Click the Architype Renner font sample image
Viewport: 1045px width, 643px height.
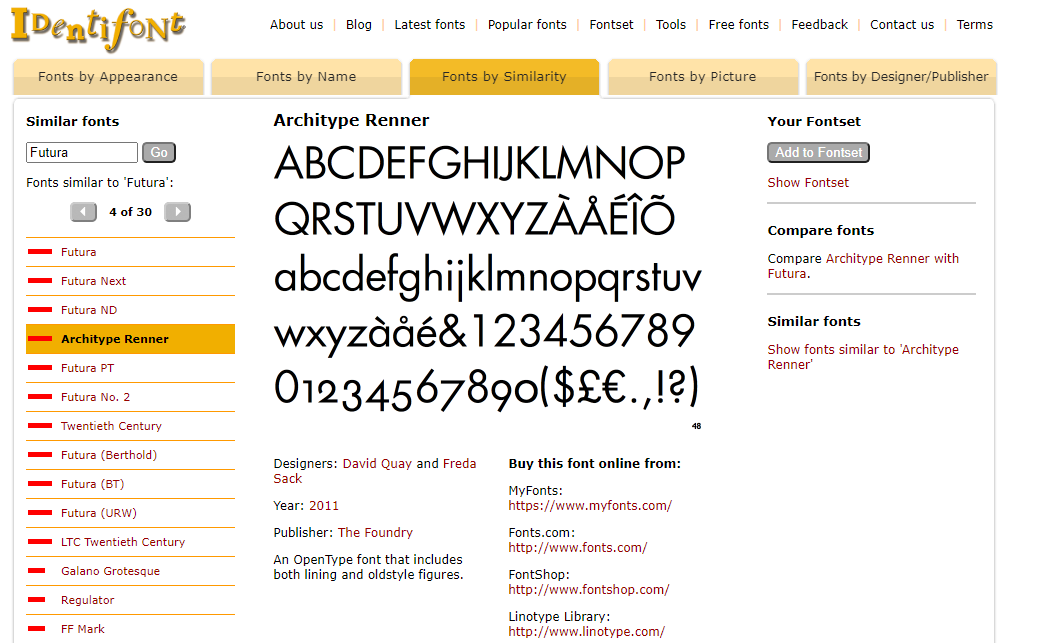tap(487, 277)
